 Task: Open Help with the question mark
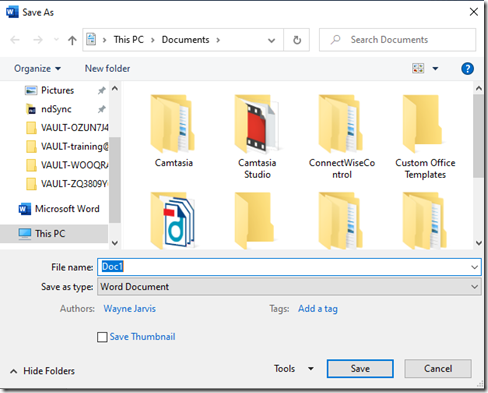click(467, 69)
